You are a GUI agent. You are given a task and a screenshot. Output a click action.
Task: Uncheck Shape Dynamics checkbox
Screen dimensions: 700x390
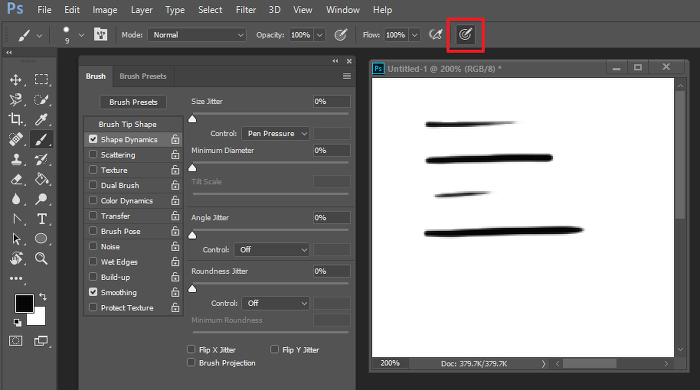click(x=93, y=139)
